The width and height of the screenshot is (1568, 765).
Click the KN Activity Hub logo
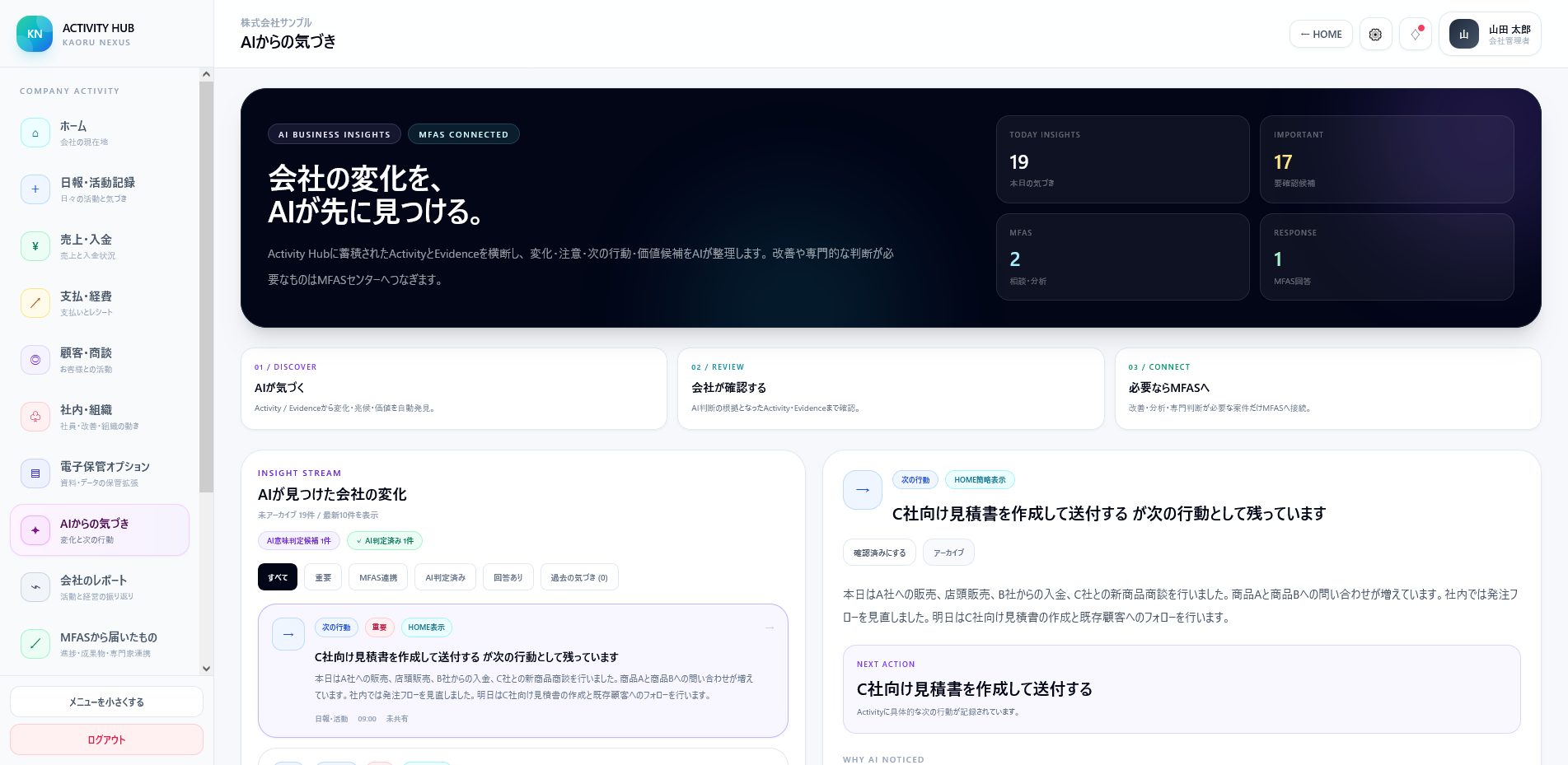point(35,34)
